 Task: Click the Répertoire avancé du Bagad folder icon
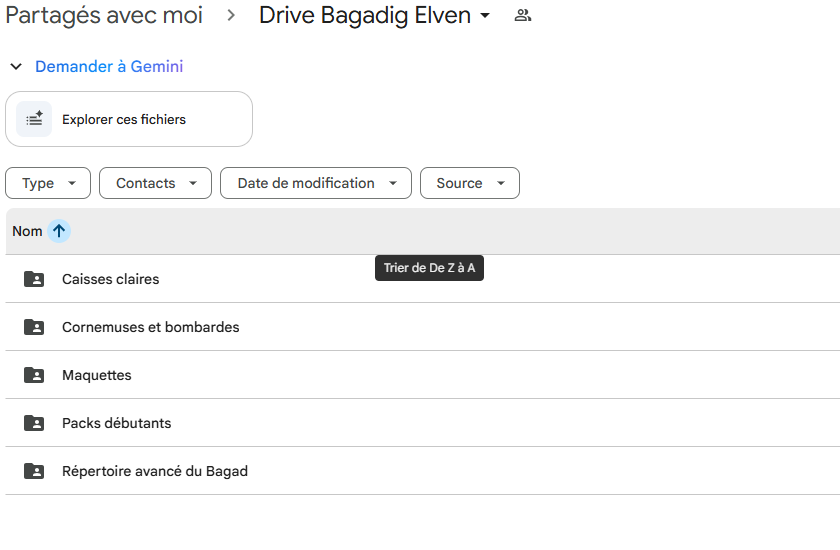point(34,471)
